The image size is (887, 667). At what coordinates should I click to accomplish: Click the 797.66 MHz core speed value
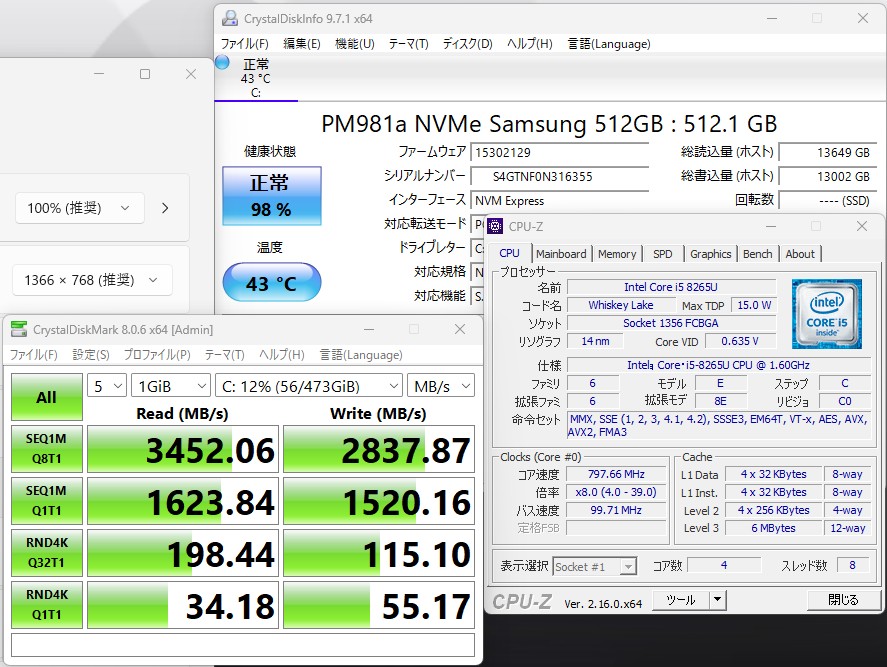tap(616, 474)
